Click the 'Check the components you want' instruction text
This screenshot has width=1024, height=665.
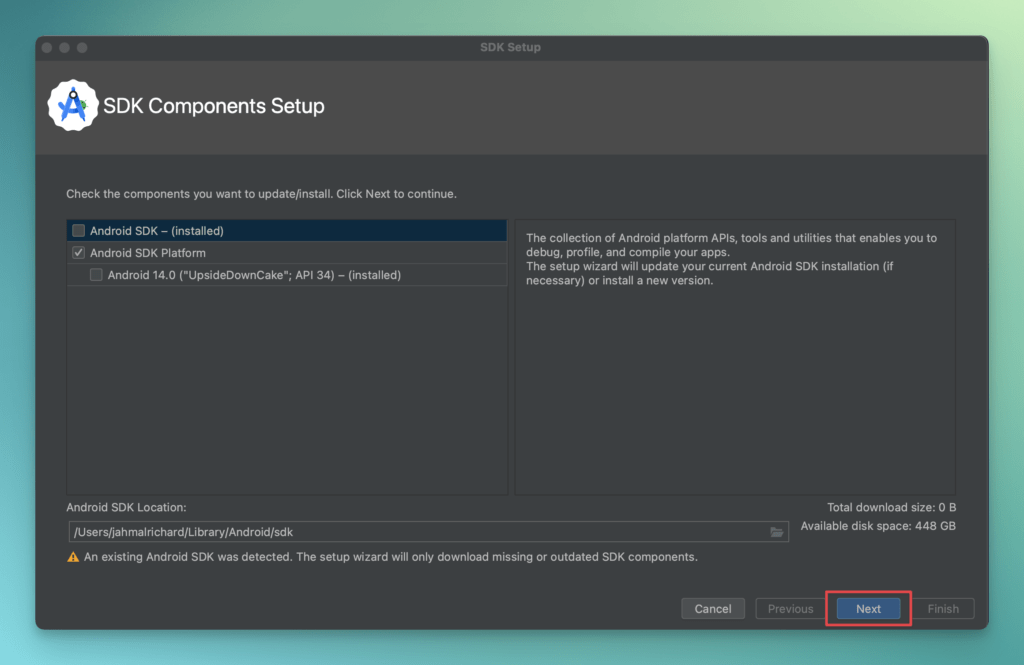(x=261, y=194)
